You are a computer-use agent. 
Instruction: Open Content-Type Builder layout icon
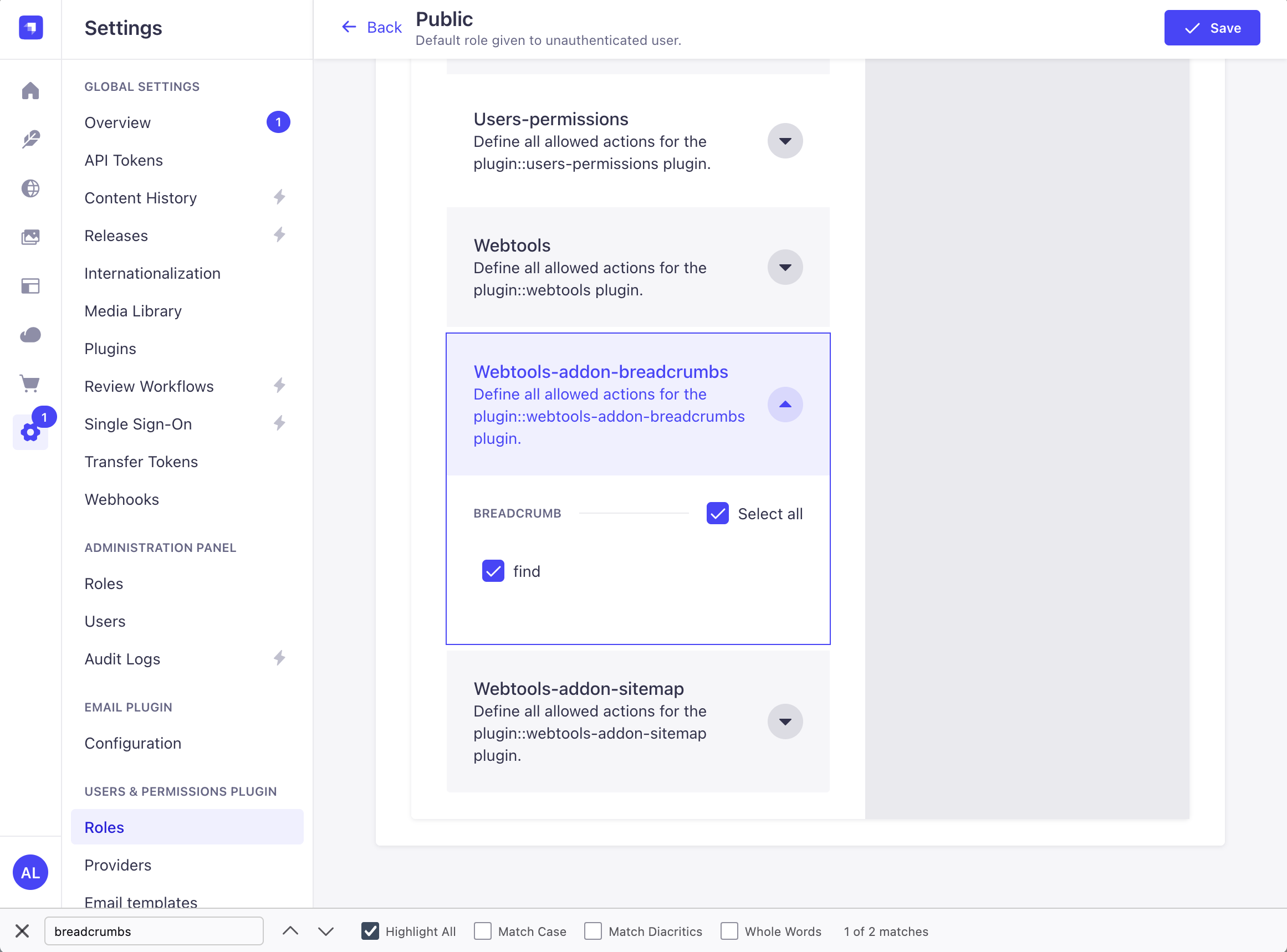30,286
